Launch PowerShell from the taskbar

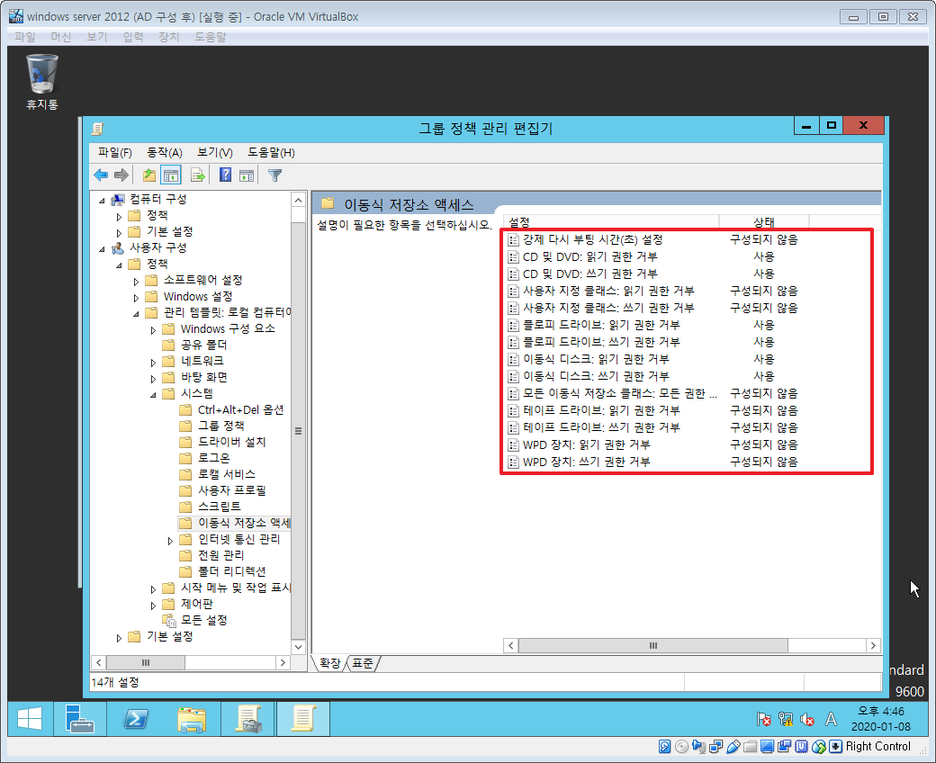tap(136, 719)
